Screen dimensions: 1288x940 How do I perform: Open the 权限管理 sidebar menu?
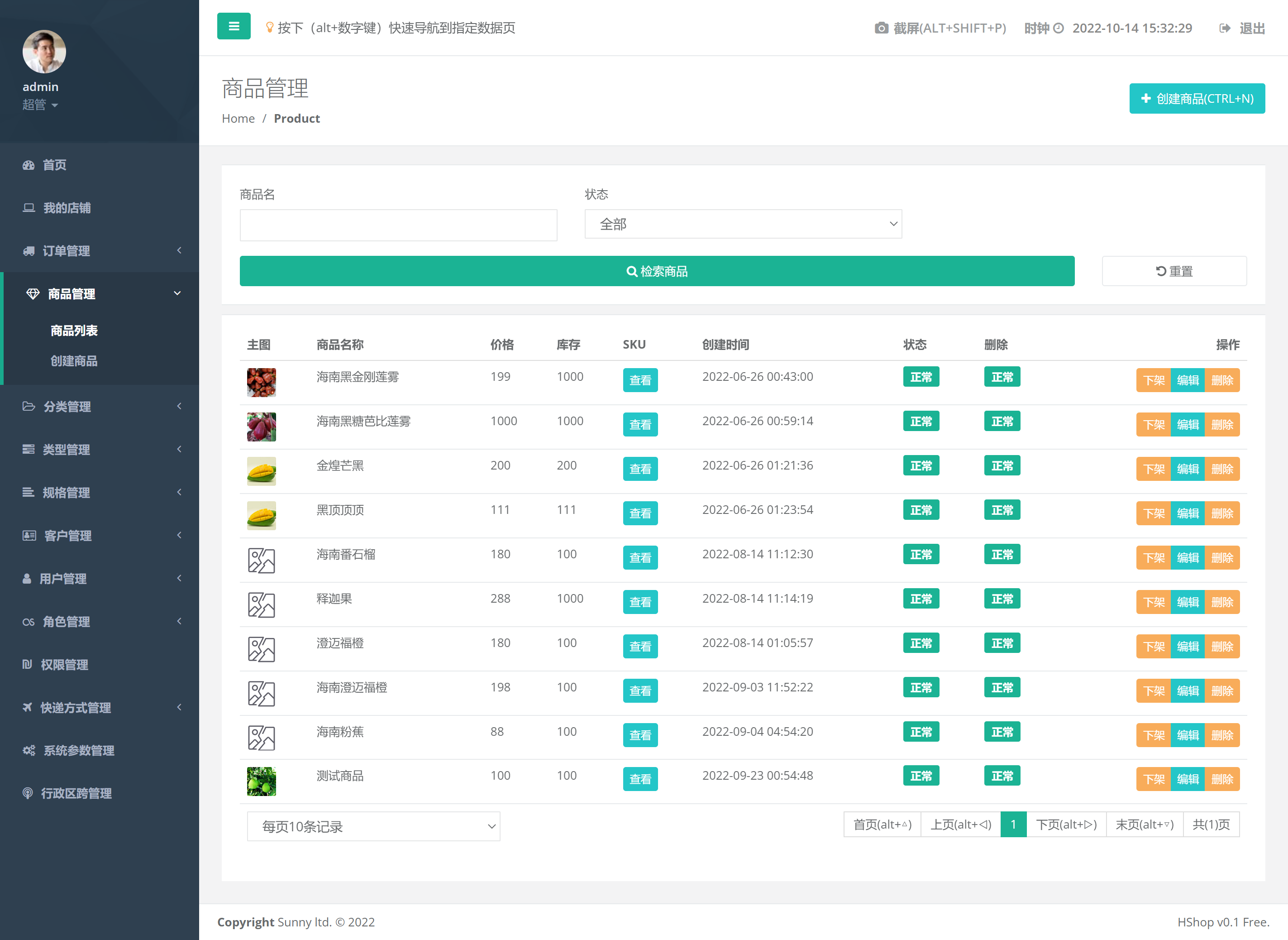tap(64, 664)
